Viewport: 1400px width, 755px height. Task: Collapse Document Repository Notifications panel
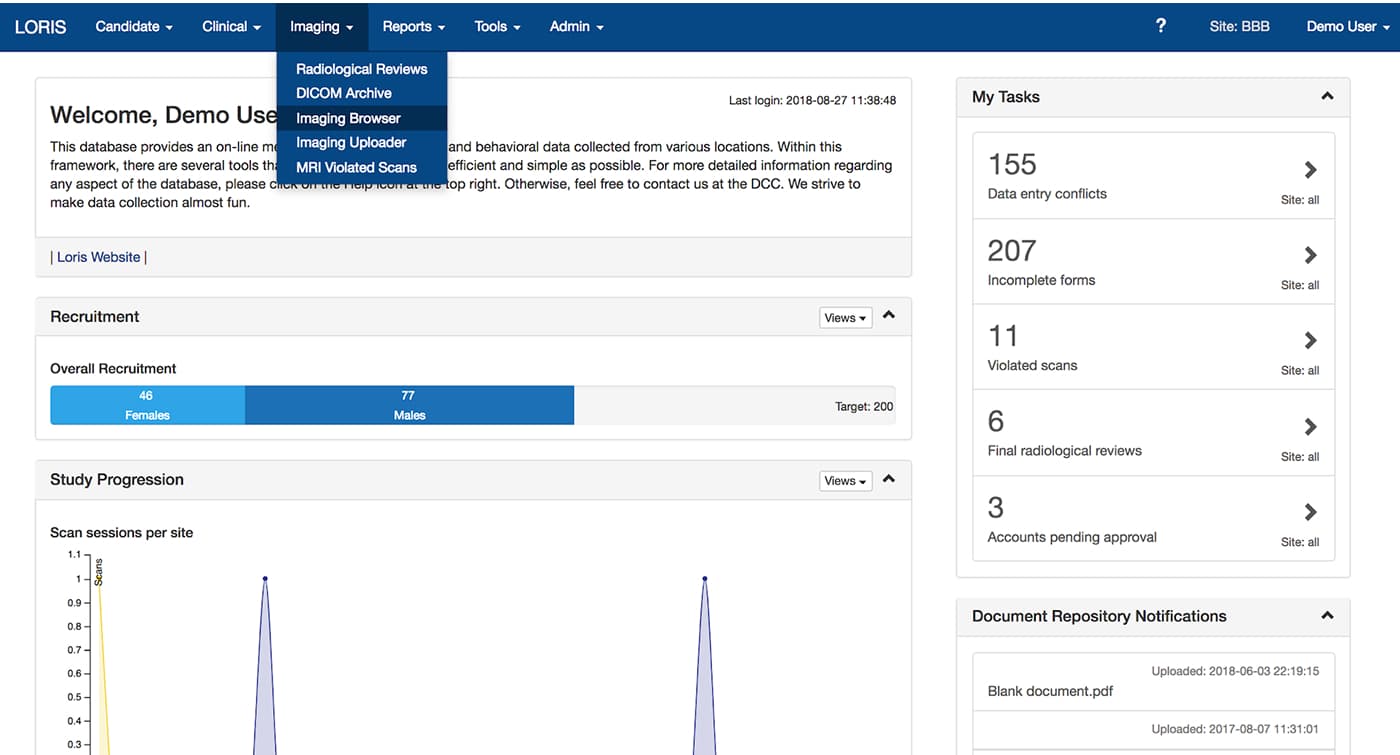pyautogui.click(x=1327, y=616)
